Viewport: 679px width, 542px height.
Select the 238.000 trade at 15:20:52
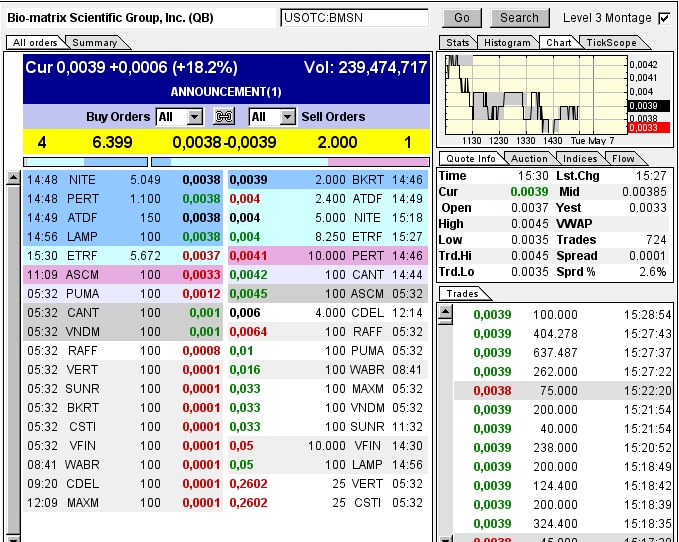point(563,448)
